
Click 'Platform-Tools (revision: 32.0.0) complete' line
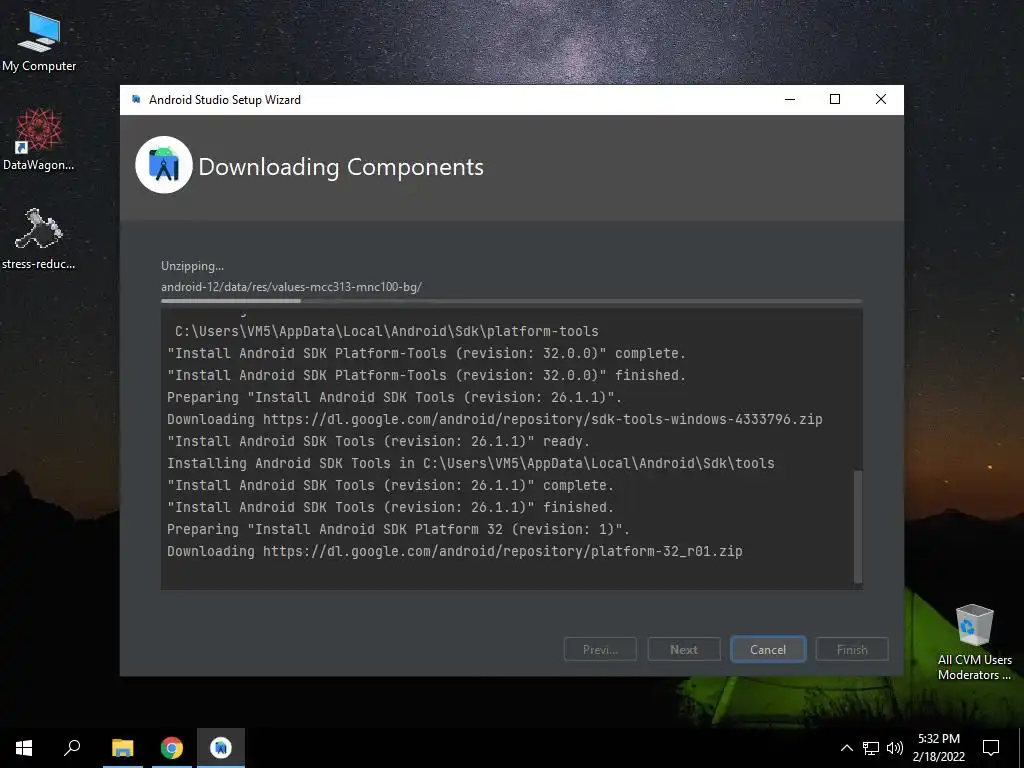click(x=426, y=353)
